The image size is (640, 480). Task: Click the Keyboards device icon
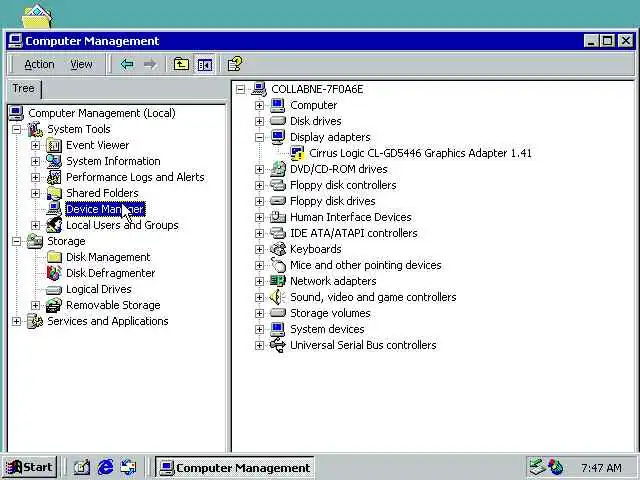pyautogui.click(x=278, y=249)
